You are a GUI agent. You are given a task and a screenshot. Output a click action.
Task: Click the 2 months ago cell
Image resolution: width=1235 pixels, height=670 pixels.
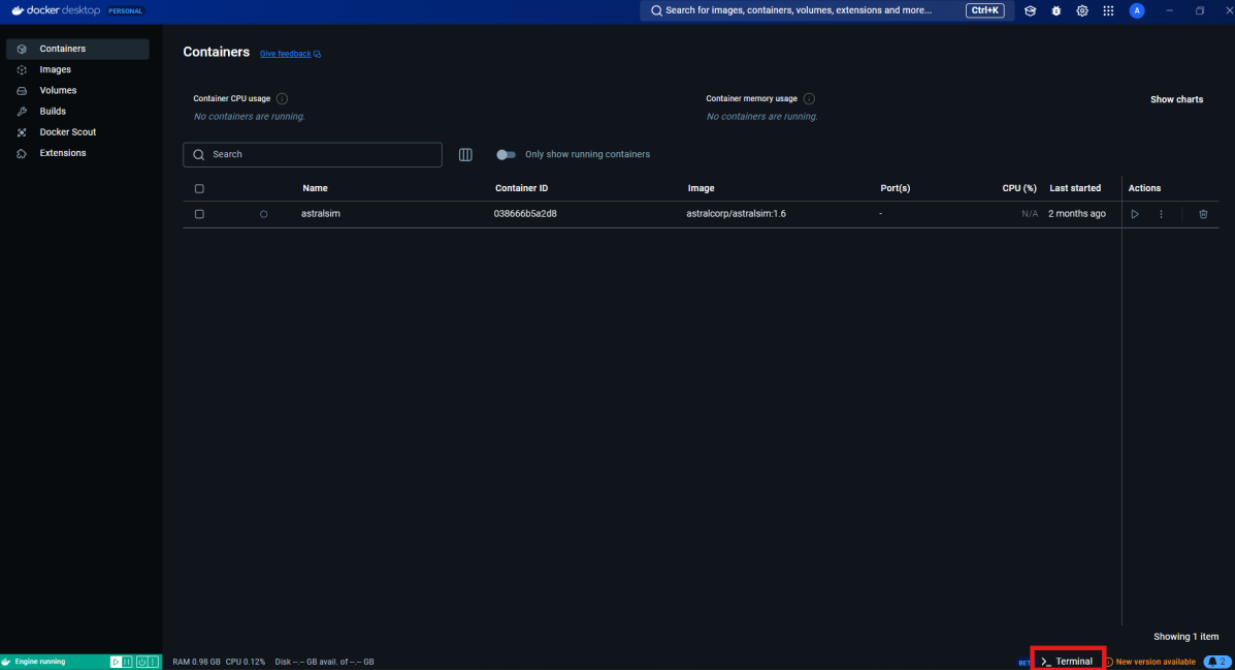pyautogui.click(x=1077, y=214)
